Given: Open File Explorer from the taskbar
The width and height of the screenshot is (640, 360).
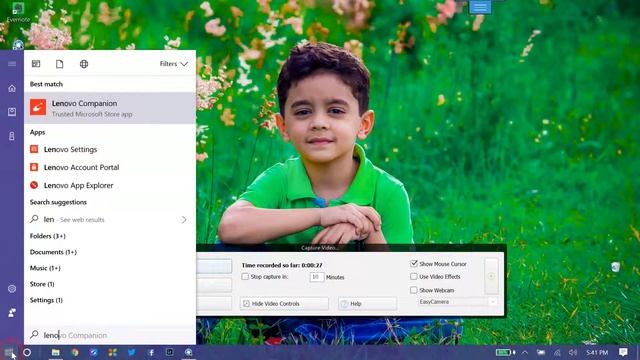Looking at the screenshot, I should coord(56,352).
